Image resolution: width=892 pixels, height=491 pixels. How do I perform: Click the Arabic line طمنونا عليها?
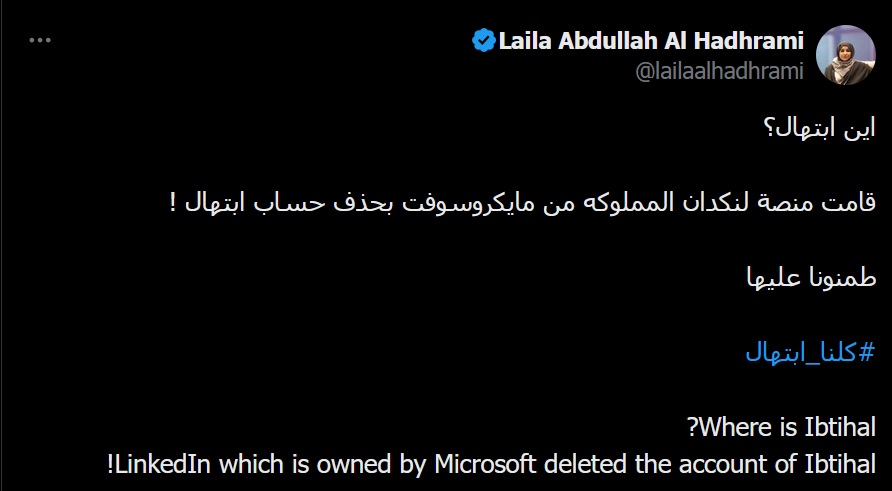tap(811, 278)
